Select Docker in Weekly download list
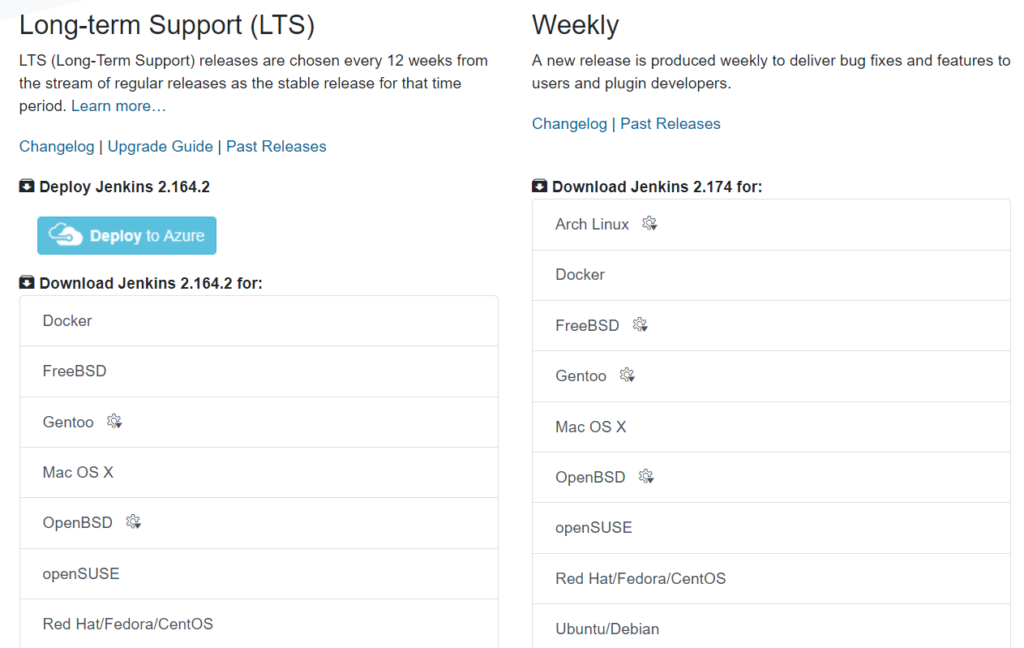The image size is (1024, 648). click(x=771, y=275)
